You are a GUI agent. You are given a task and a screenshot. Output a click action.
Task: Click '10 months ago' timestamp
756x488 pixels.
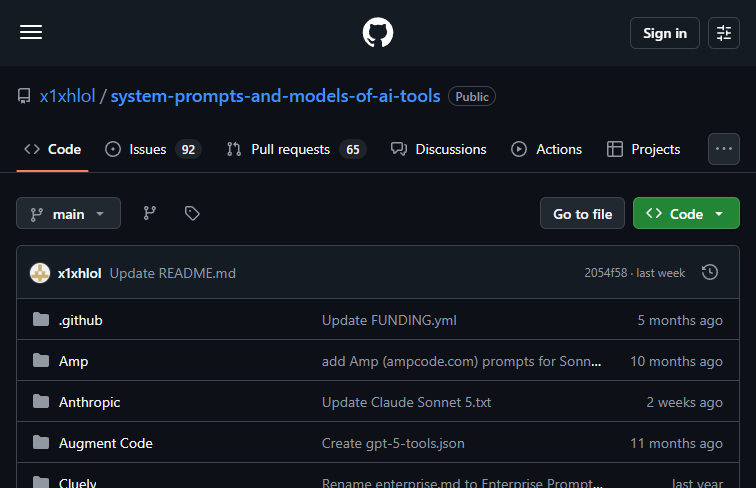coord(676,361)
